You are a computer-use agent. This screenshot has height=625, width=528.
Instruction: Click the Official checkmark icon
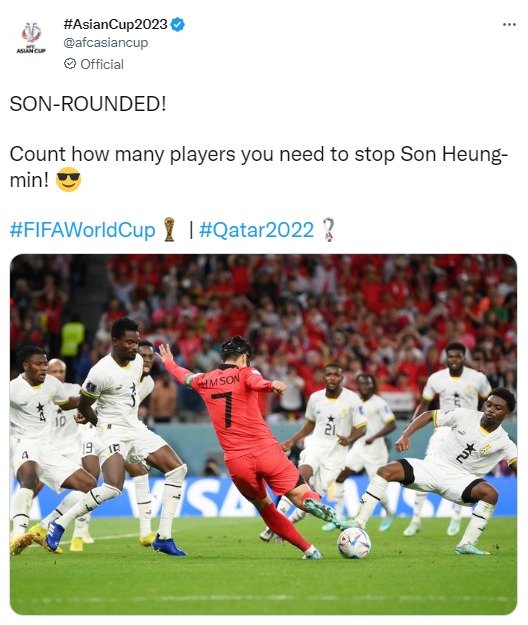click(70, 64)
